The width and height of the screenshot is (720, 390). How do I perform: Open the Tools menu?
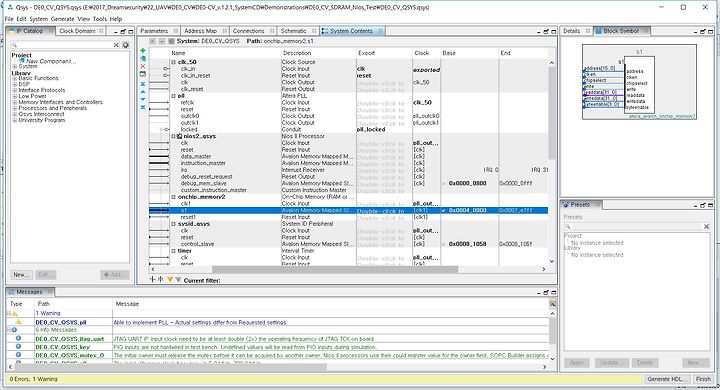point(100,19)
